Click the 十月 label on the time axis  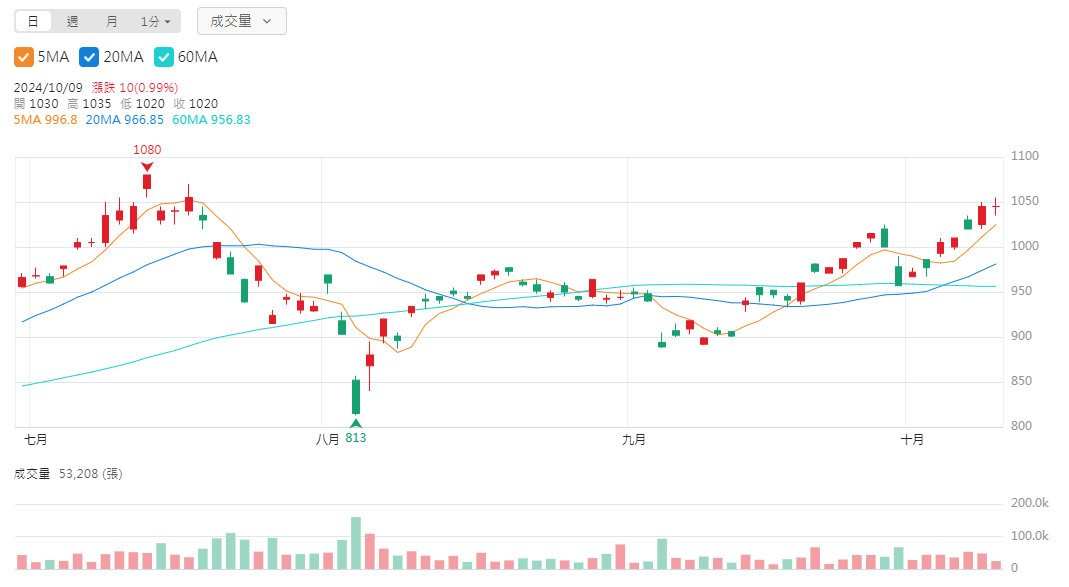(911, 439)
